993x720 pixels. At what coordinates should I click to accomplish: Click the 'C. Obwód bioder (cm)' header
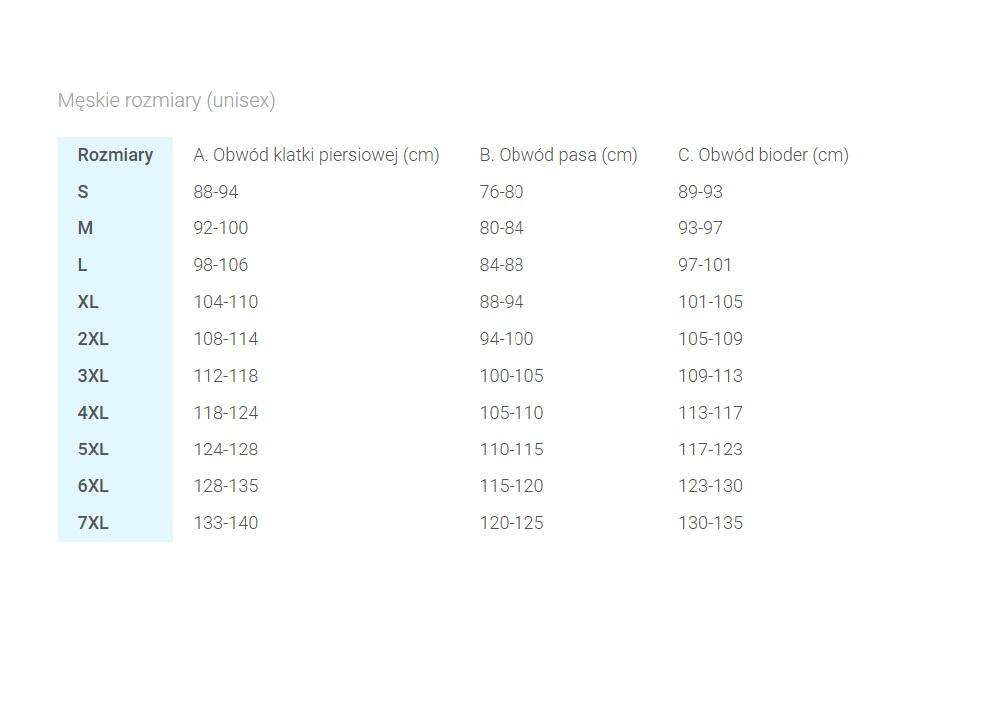pos(763,155)
